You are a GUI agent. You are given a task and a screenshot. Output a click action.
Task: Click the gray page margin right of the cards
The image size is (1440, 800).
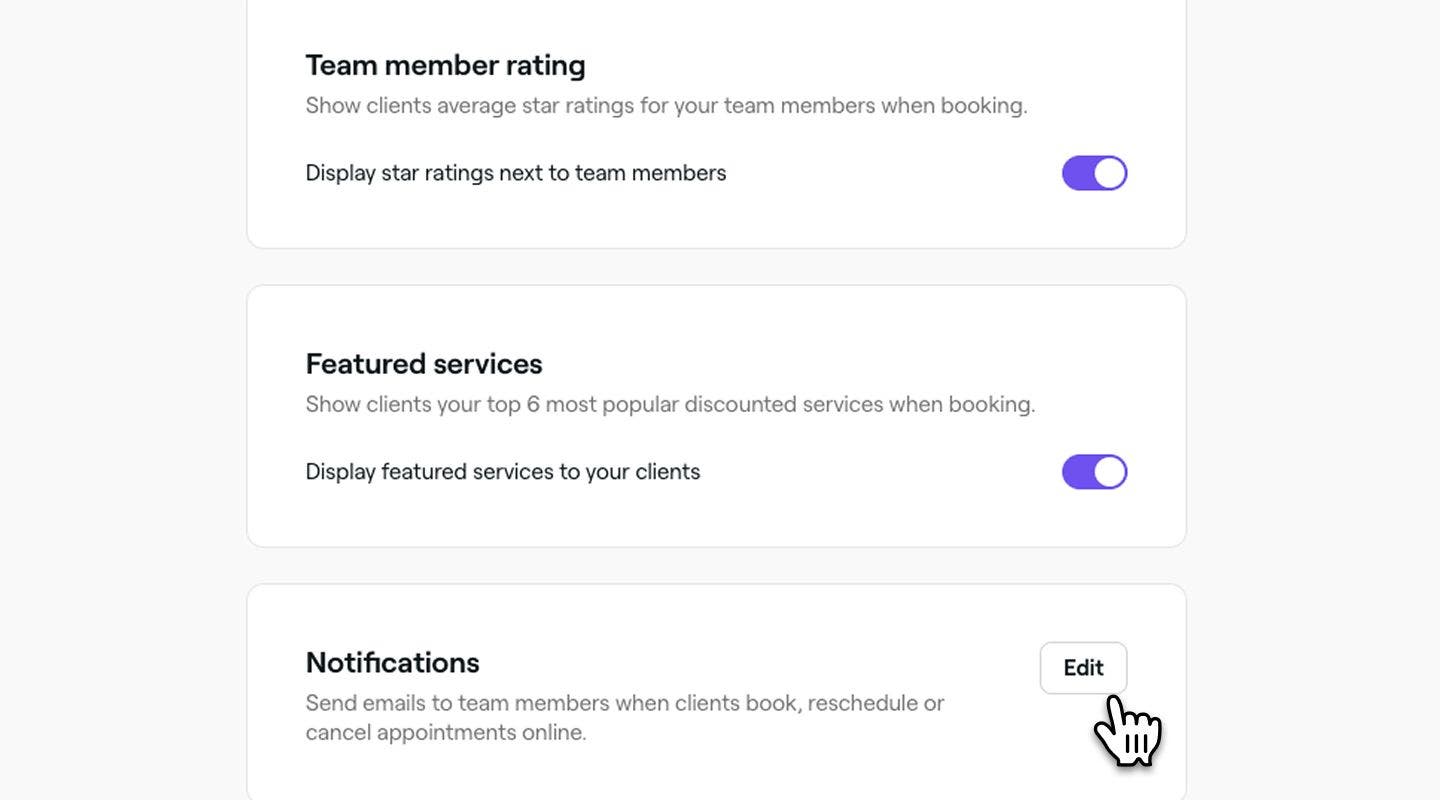(1312, 400)
